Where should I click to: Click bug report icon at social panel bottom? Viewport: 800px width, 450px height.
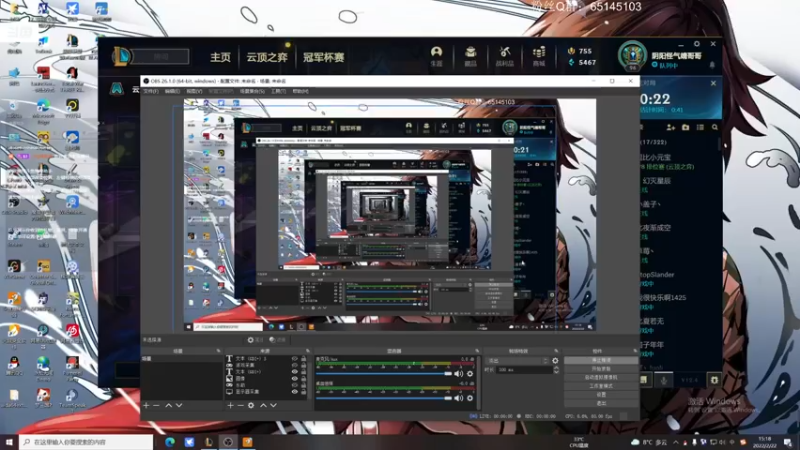coord(714,380)
